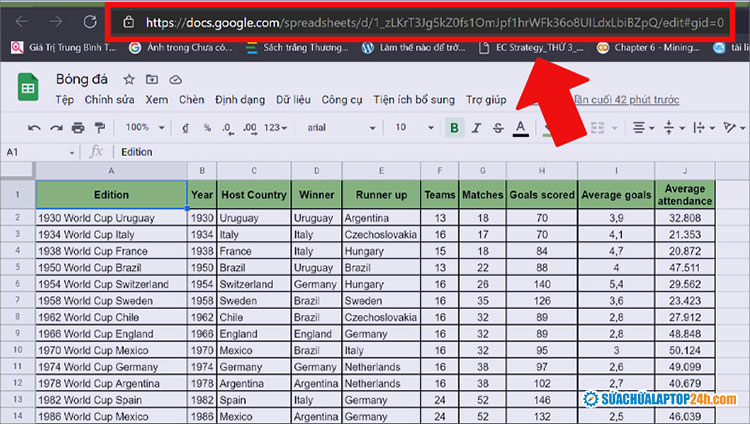
Task: Open Sách trắng Thương bookmark
Action: [297, 47]
